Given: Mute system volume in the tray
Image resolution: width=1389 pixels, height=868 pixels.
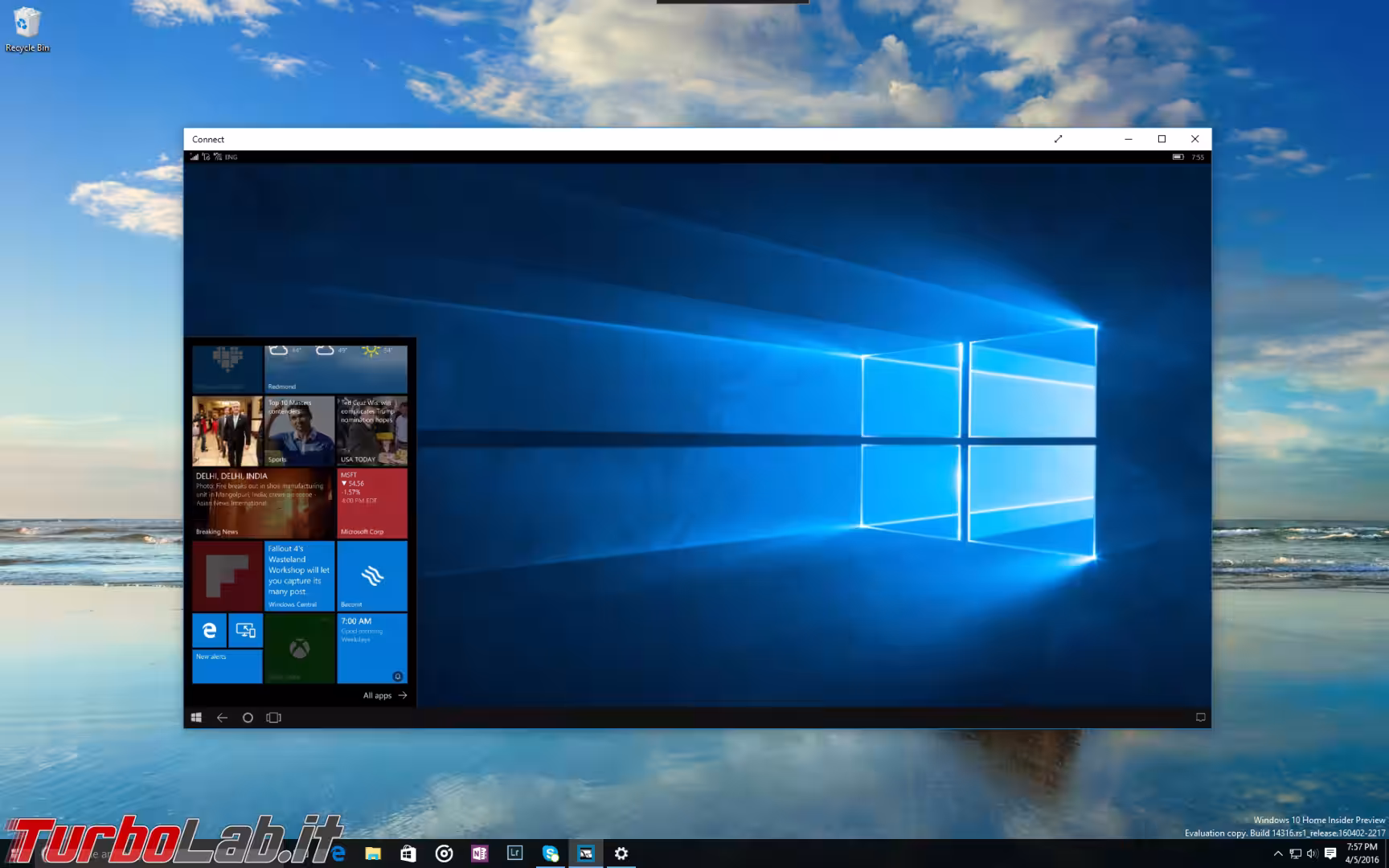Looking at the screenshot, I should pos(1313,854).
